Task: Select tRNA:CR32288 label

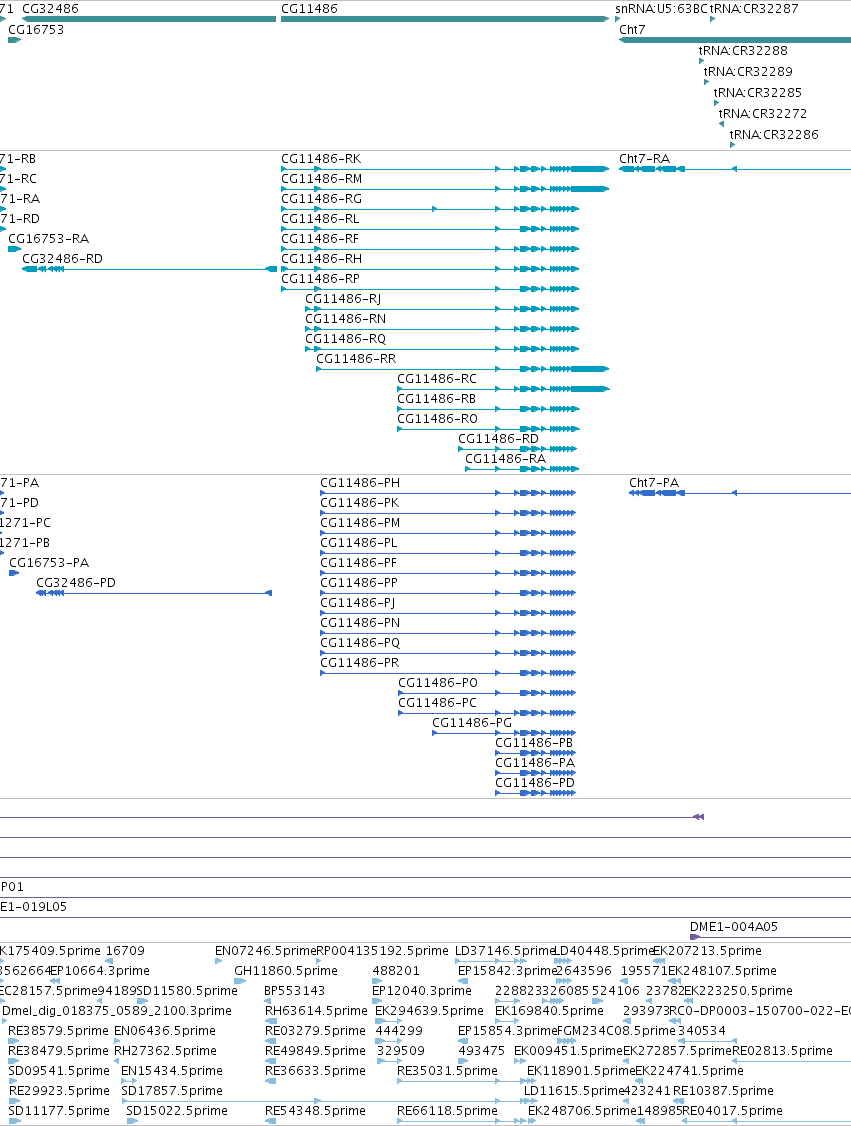Action: [743, 50]
